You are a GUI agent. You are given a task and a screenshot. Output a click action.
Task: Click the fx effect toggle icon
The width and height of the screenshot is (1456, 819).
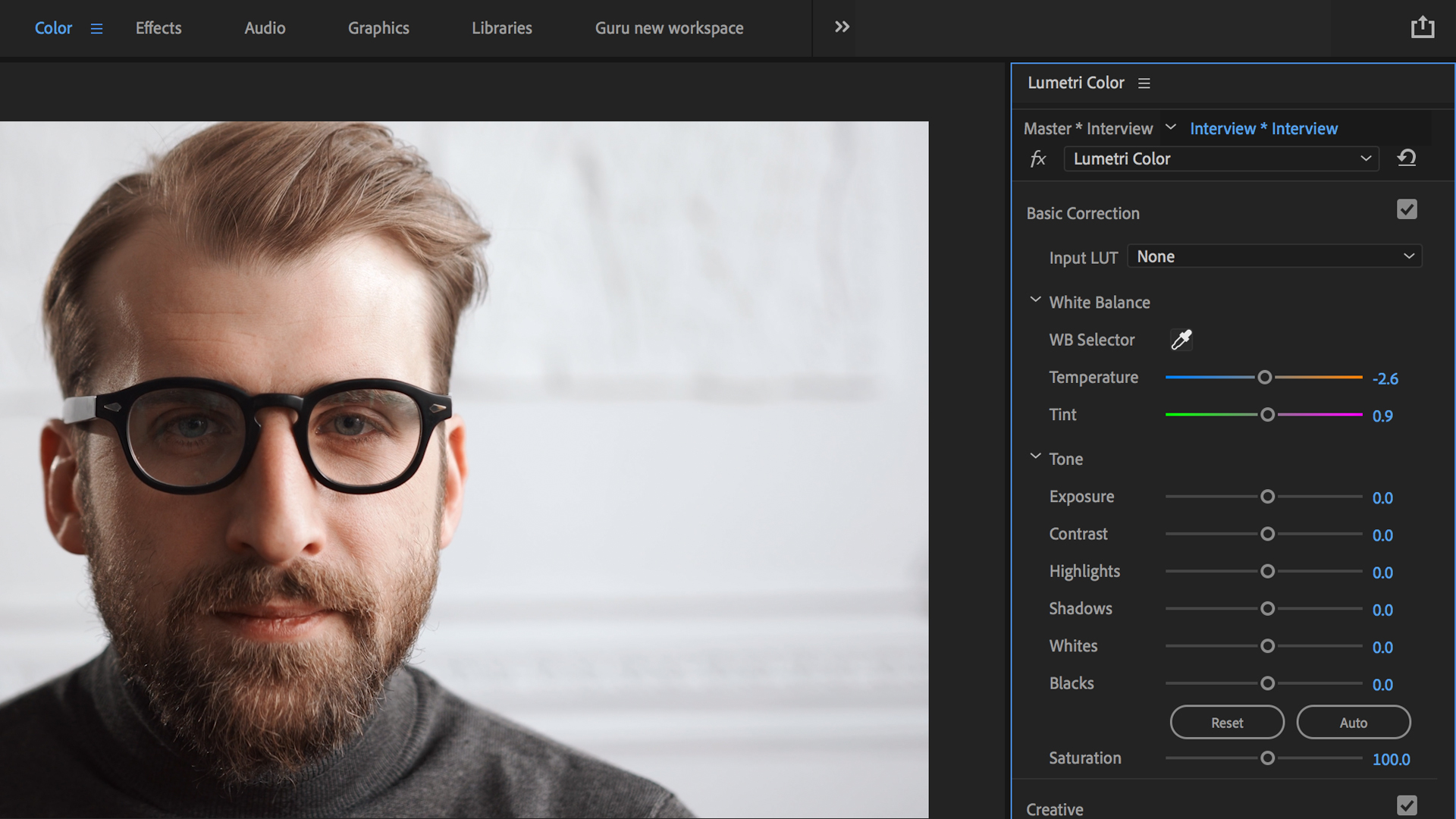[x=1038, y=159]
